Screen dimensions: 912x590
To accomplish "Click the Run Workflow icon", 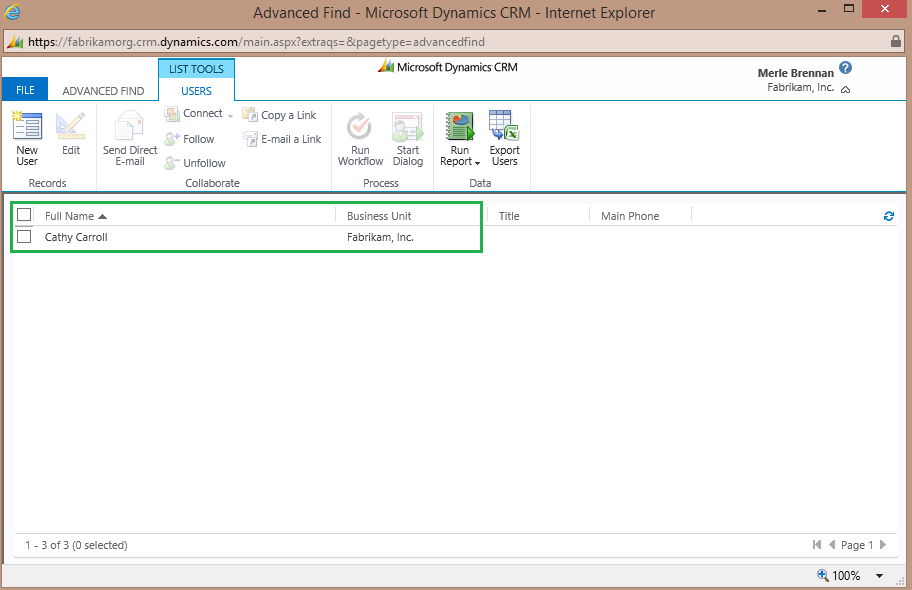I will [360, 128].
